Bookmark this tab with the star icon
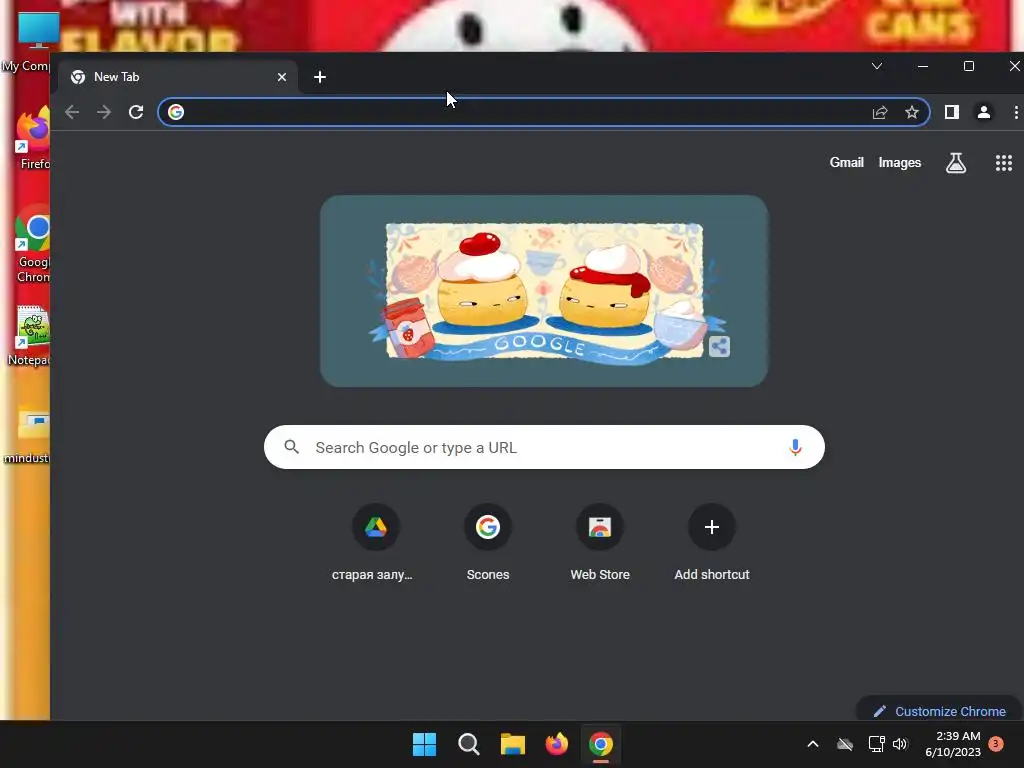 pyautogui.click(x=912, y=112)
